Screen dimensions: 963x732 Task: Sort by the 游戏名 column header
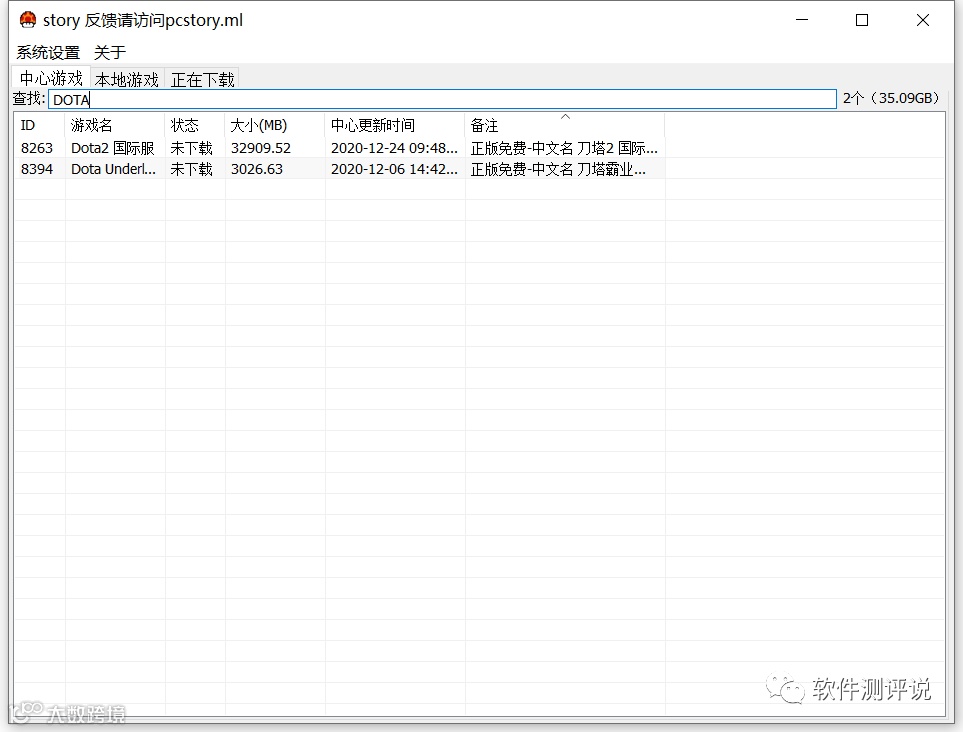point(115,125)
